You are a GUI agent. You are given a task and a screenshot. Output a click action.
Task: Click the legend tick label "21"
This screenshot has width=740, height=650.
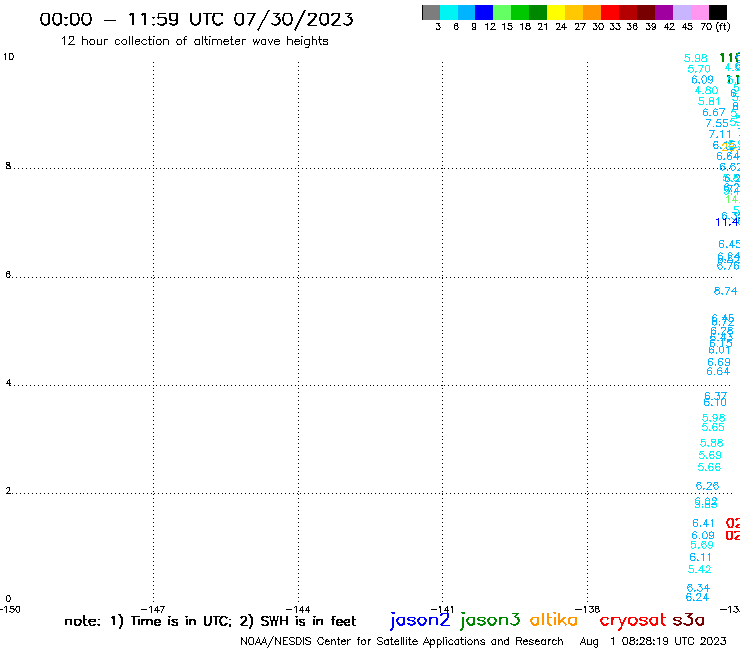[543, 27]
